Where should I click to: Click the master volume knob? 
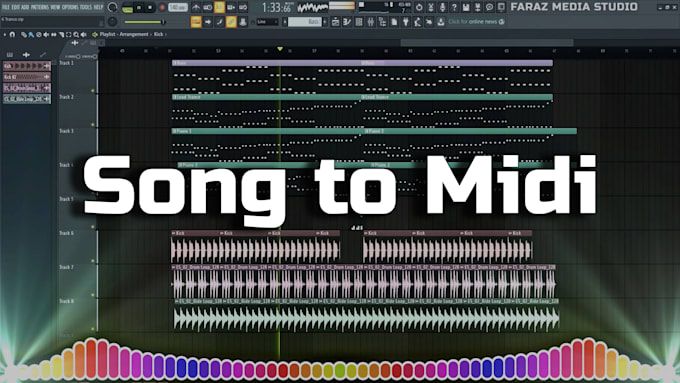coord(112,7)
